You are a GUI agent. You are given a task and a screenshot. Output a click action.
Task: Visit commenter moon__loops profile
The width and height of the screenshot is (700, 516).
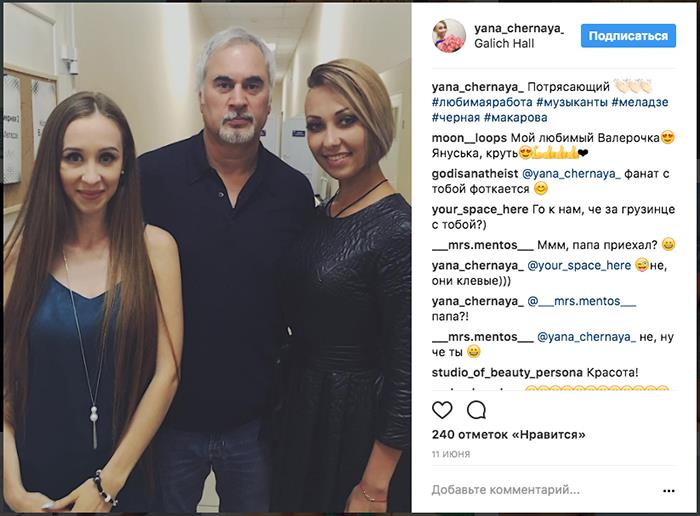pos(469,138)
